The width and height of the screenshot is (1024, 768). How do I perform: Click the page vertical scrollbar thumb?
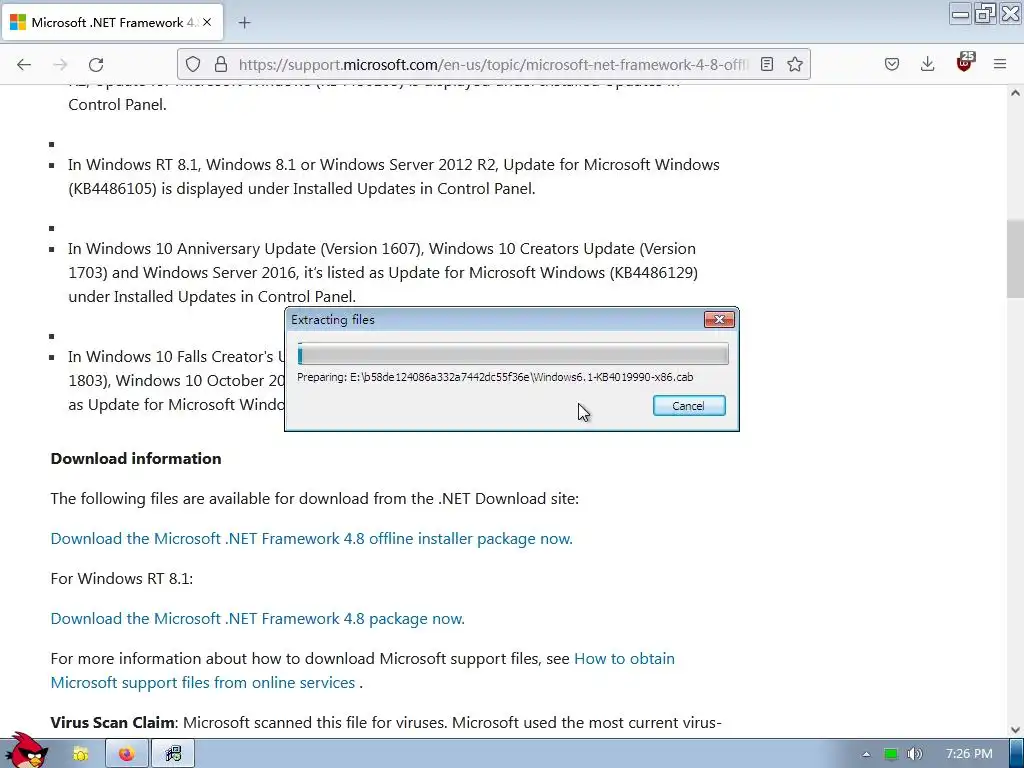click(1015, 259)
